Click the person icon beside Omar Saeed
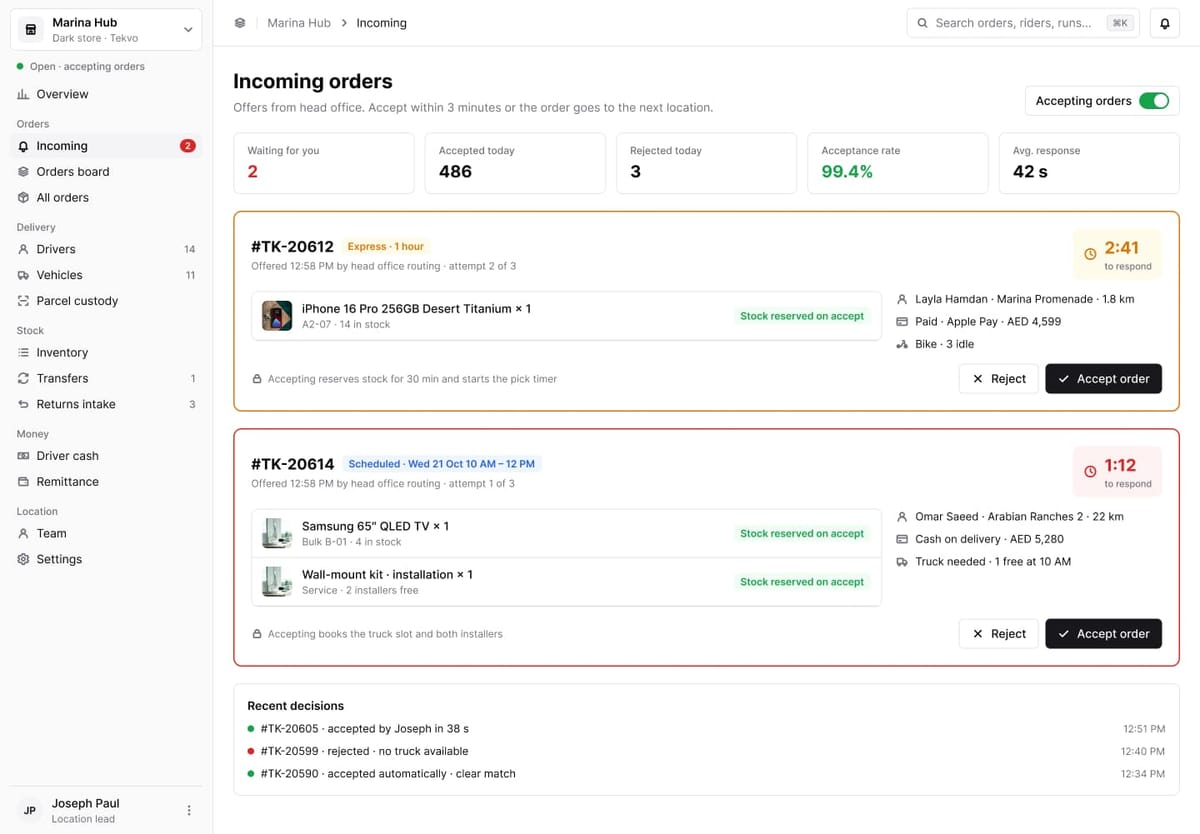 click(x=902, y=517)
